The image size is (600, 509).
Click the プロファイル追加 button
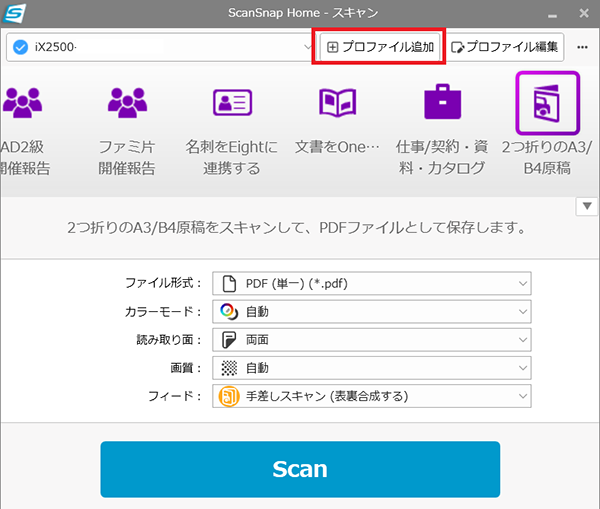tap(380, 47)
